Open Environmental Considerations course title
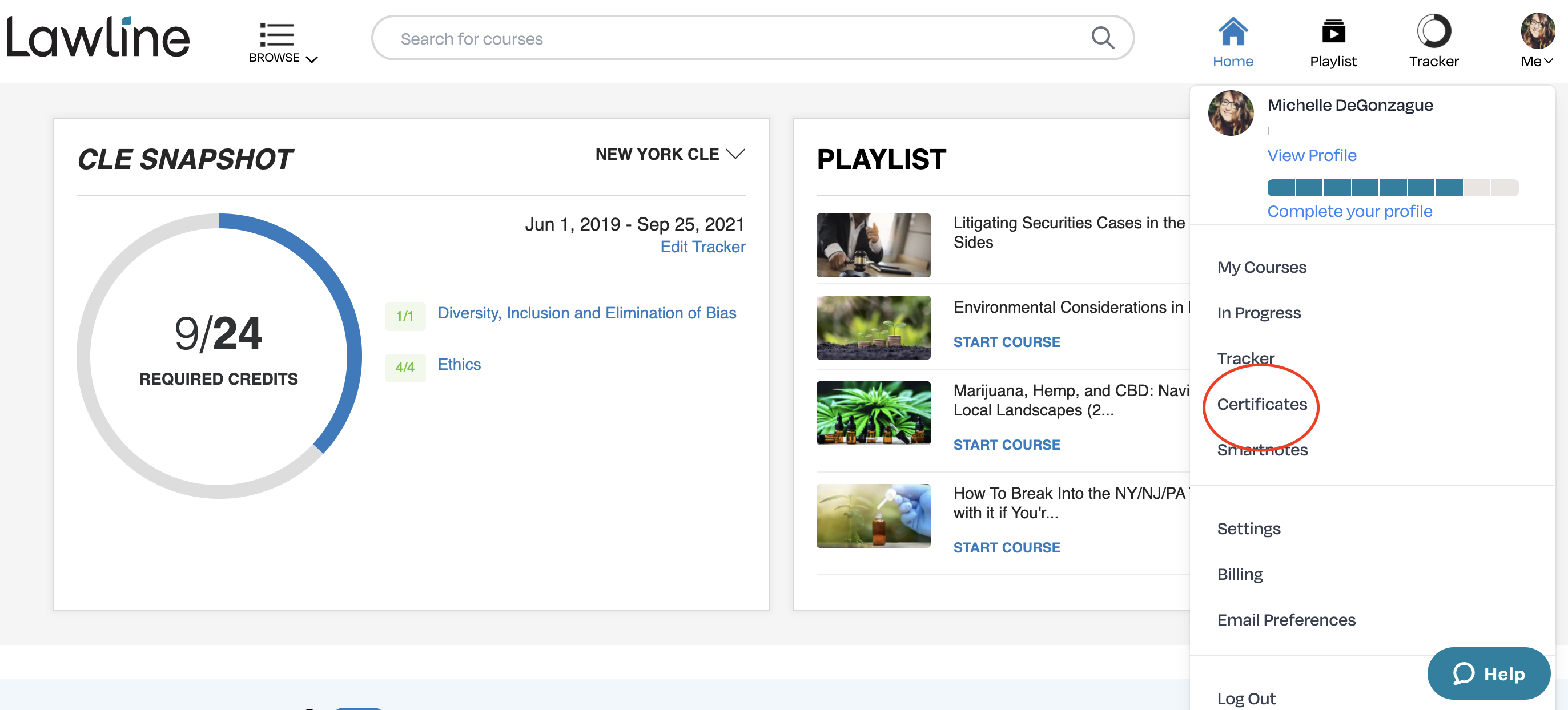This screenshot has width=1568, height=710. [x=1071, y=308]
